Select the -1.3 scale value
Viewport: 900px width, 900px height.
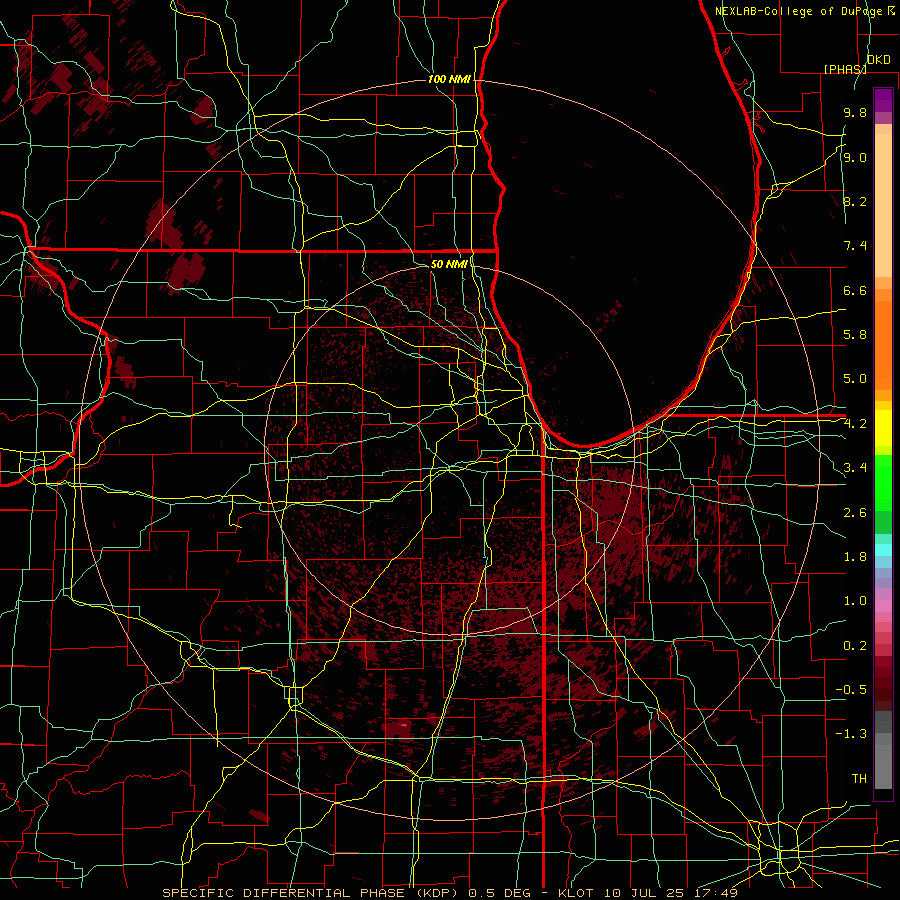click(x=851, y=734)
